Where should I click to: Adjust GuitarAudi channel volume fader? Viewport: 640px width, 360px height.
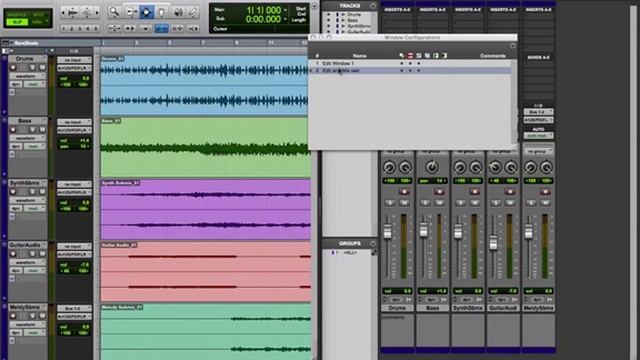(493, 242)
